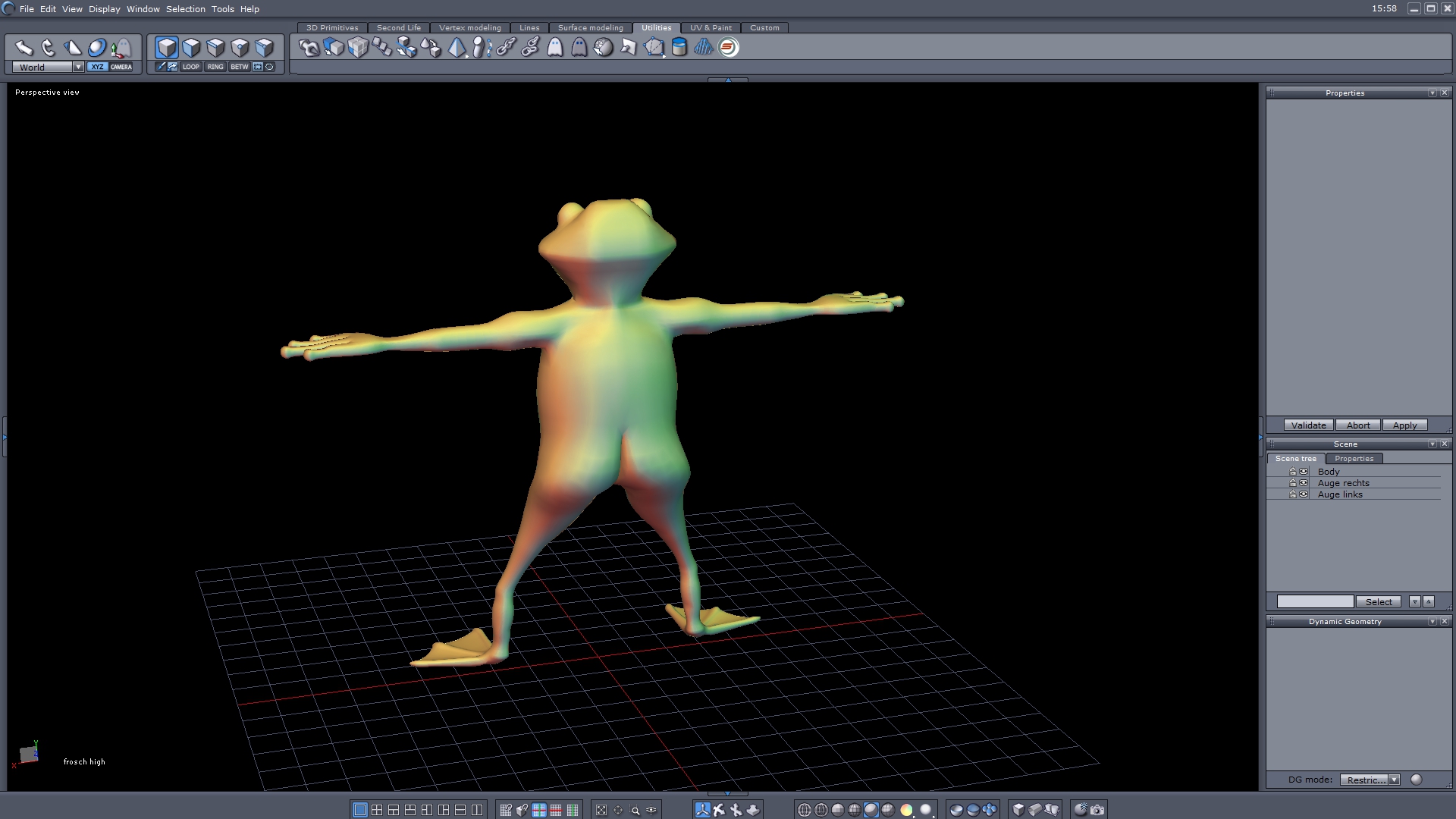Click the zoom magnifier view icon

pyautogui.click(x=635, y=810)
